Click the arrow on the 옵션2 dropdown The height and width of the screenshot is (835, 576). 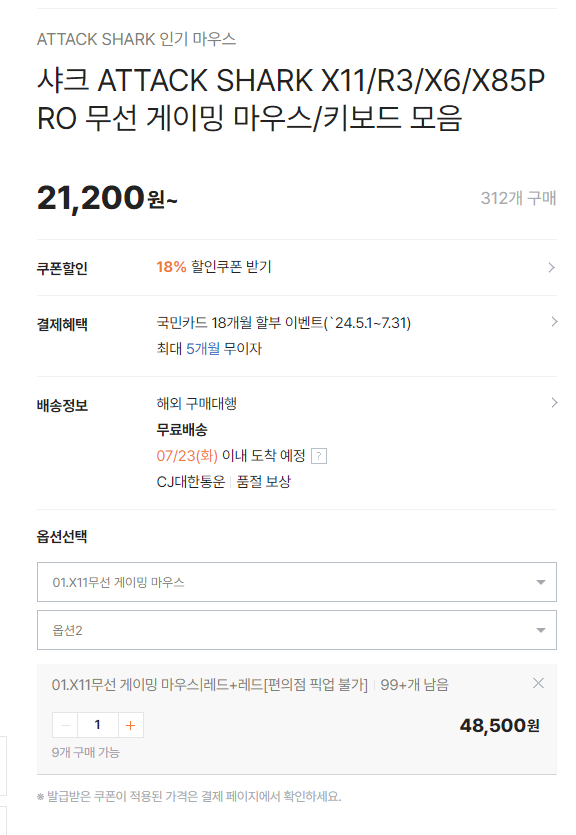[541, 631]
